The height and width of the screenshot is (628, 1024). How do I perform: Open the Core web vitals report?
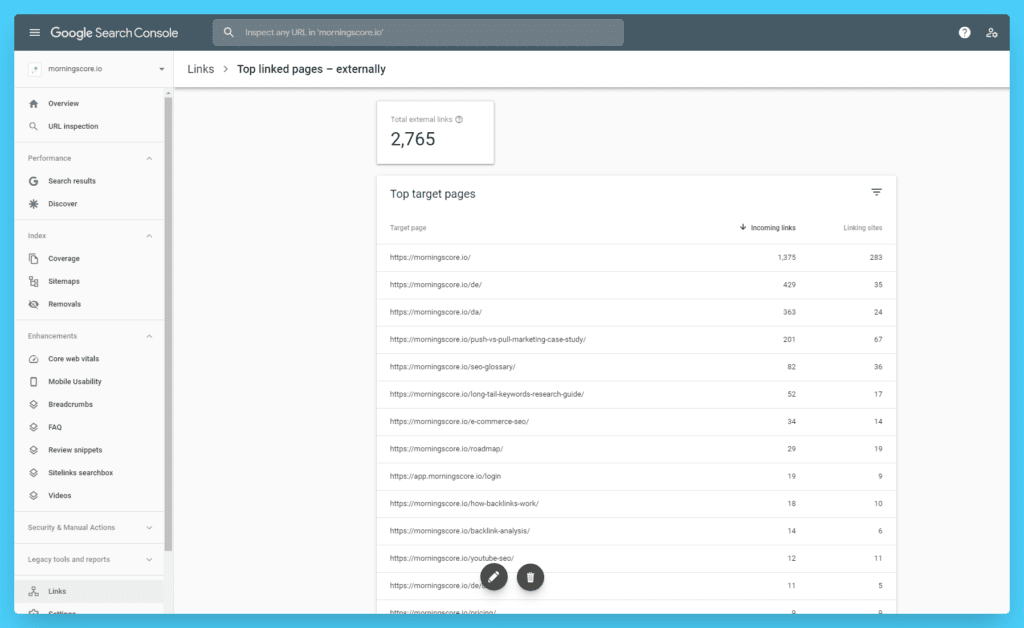coord(89,359)
